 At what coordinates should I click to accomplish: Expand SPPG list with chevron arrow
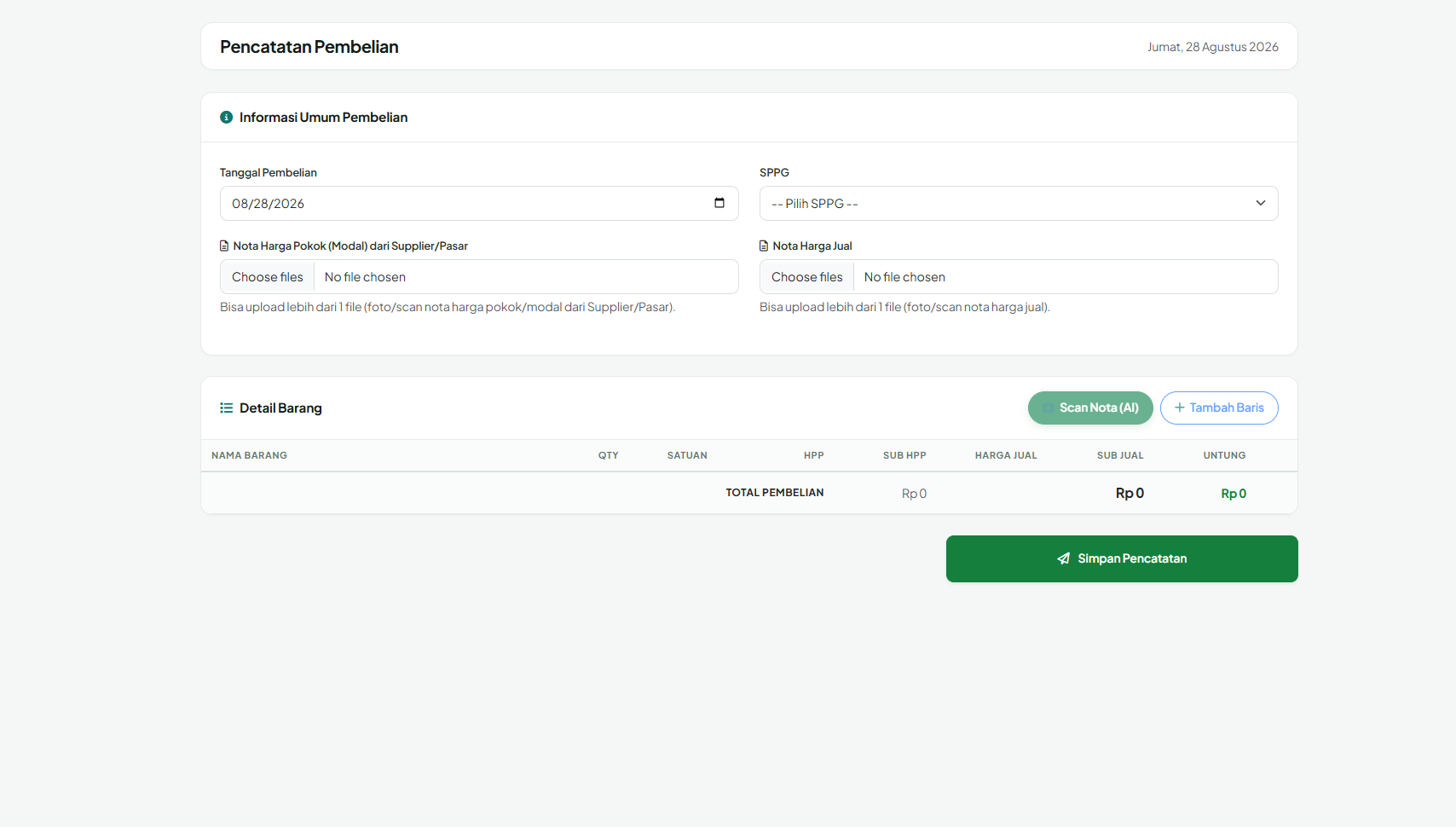(1261, 203)
